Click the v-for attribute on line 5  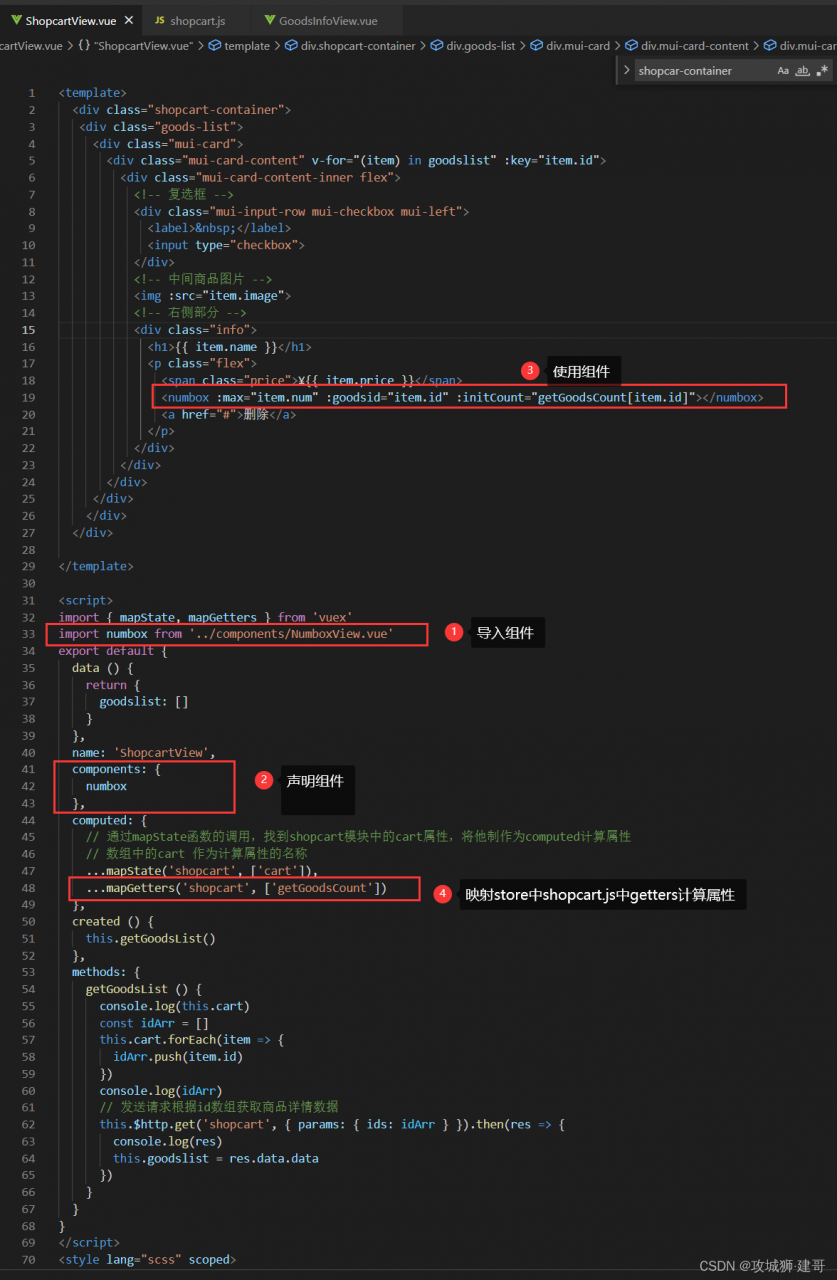point(403,161)
